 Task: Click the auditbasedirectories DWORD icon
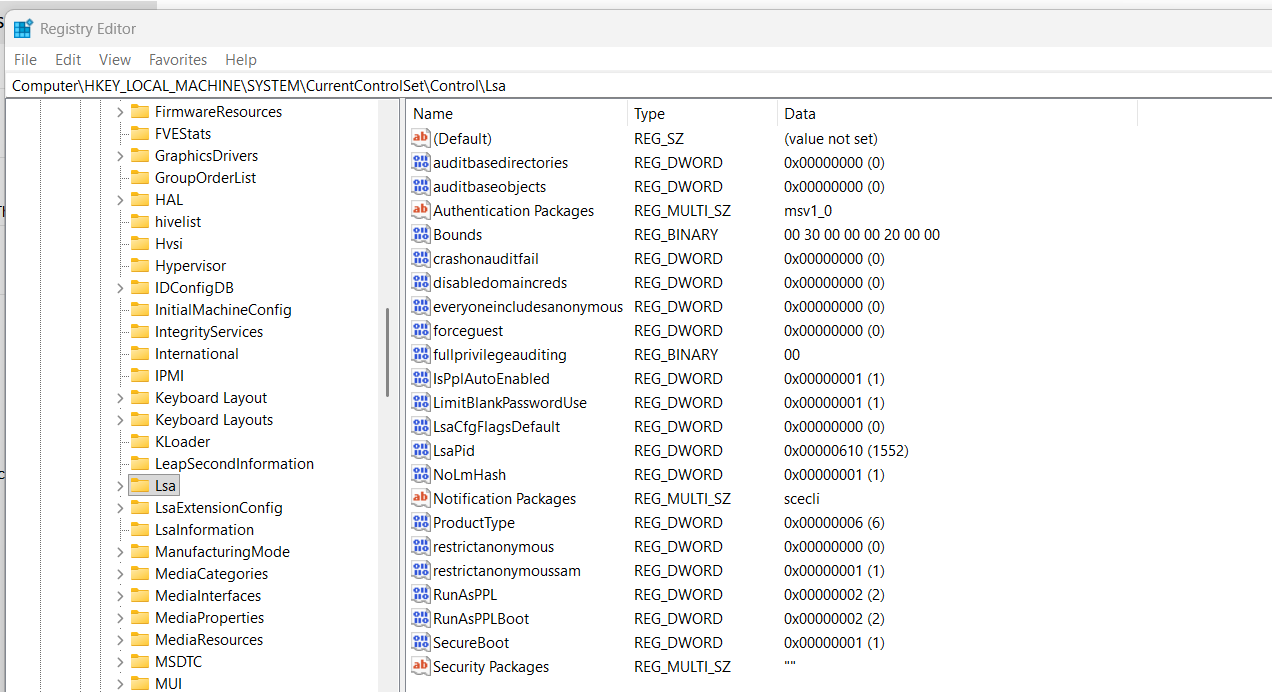click(421, 163)
